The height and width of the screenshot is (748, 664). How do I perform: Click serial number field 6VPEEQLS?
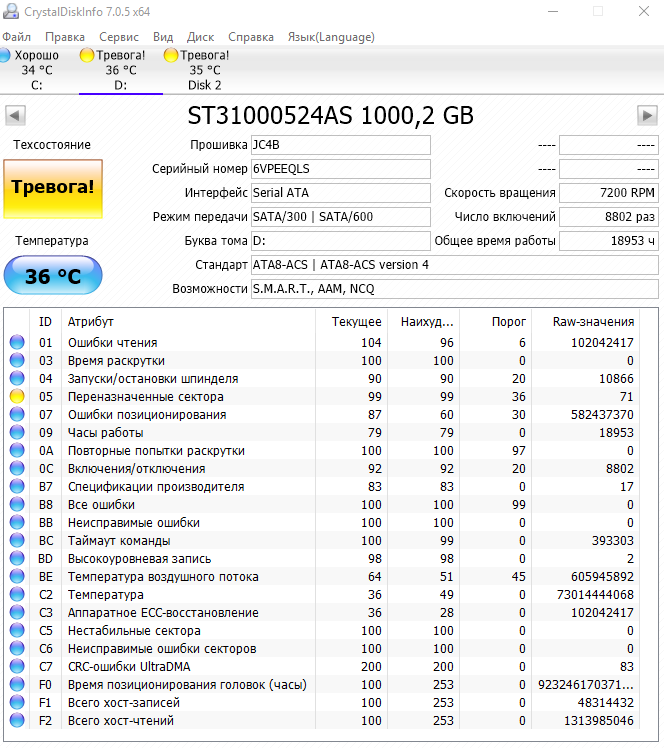[341, 169]
